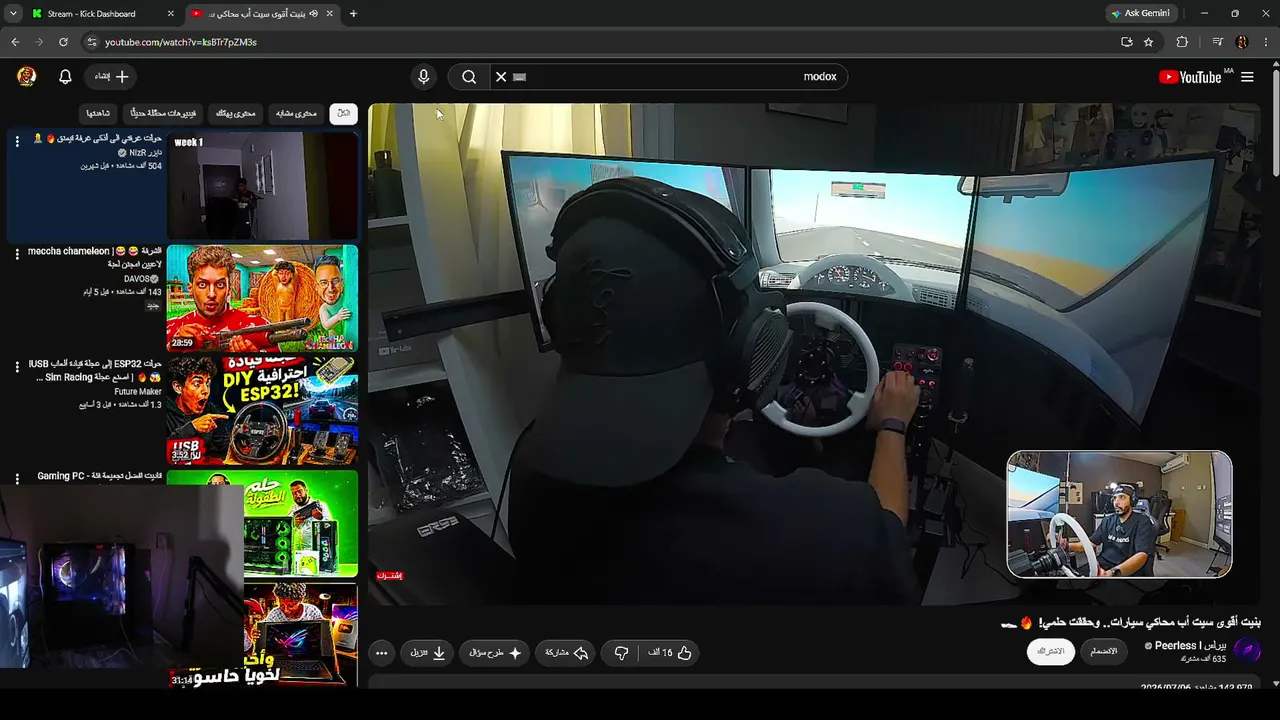Install the app from address bar icon
The width and height of the screenshot is (1280, 720).
(x=1127, y=42)
